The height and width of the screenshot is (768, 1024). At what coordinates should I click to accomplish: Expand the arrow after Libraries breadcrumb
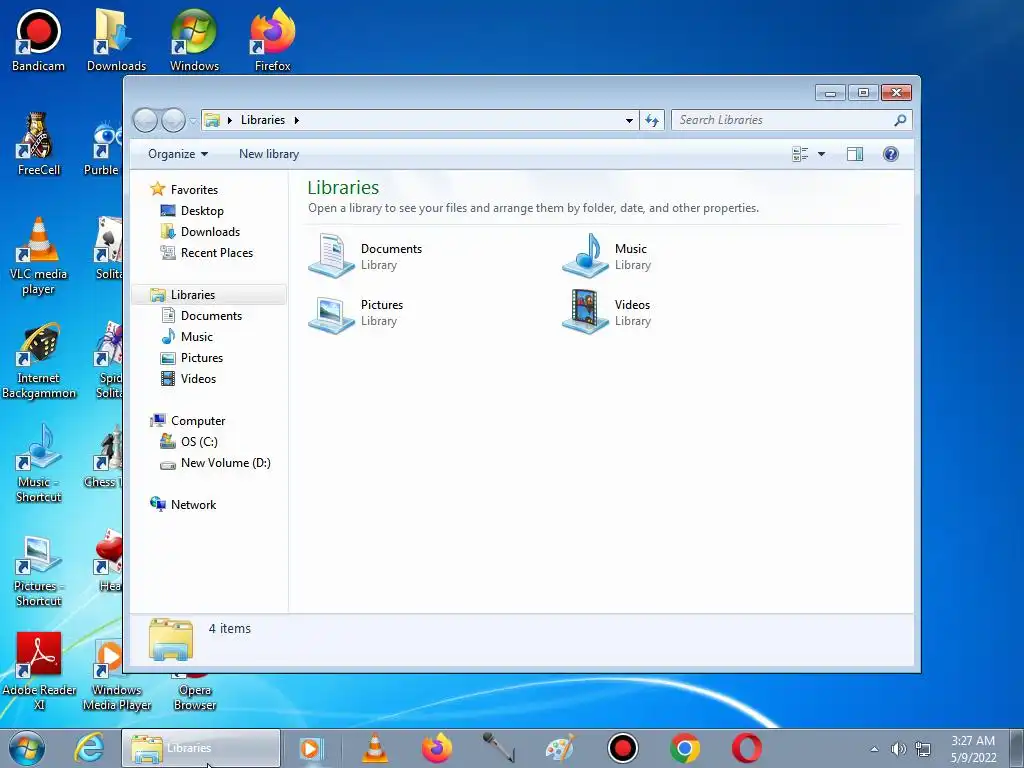click(296, 120)
